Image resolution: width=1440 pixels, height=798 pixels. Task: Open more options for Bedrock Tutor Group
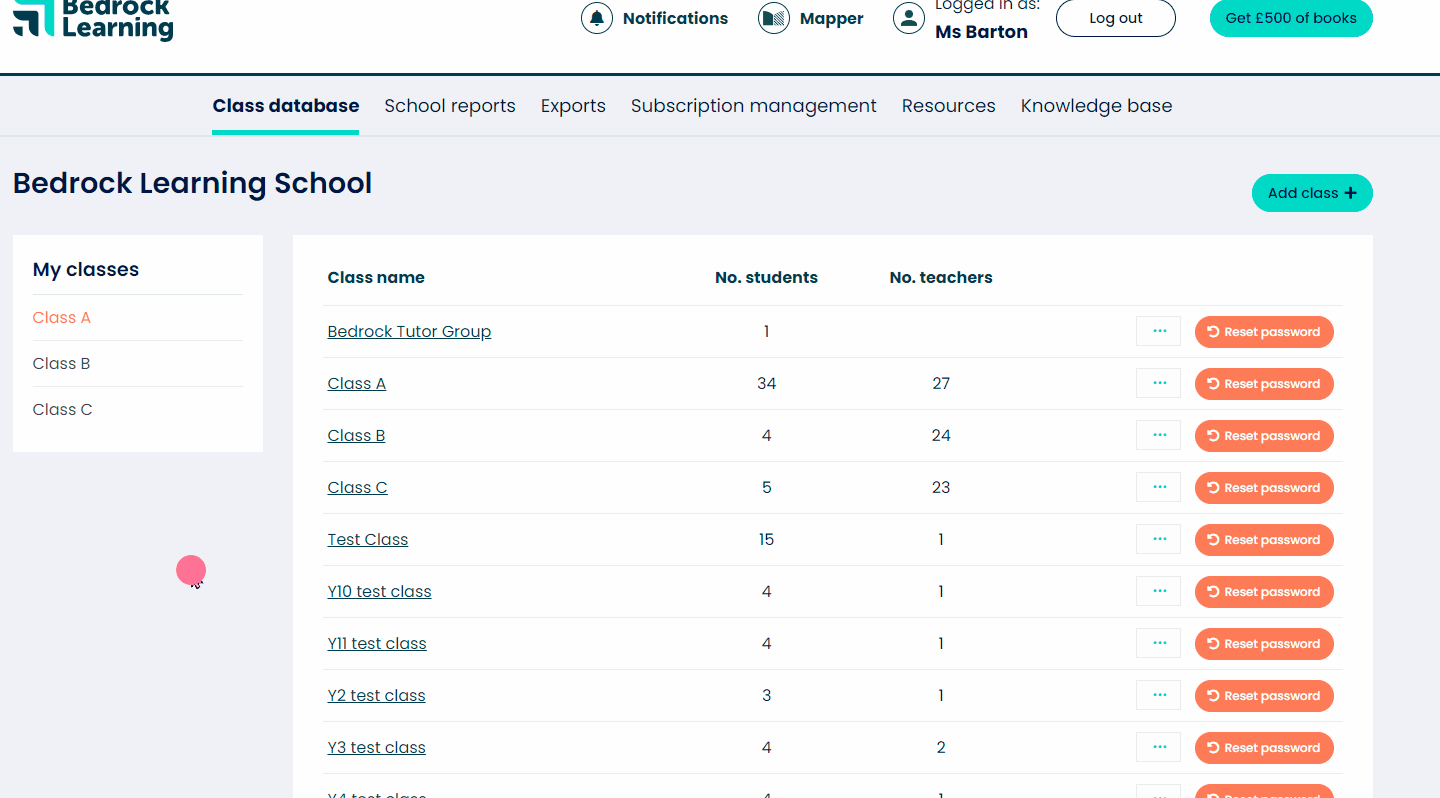[1159, 331]
